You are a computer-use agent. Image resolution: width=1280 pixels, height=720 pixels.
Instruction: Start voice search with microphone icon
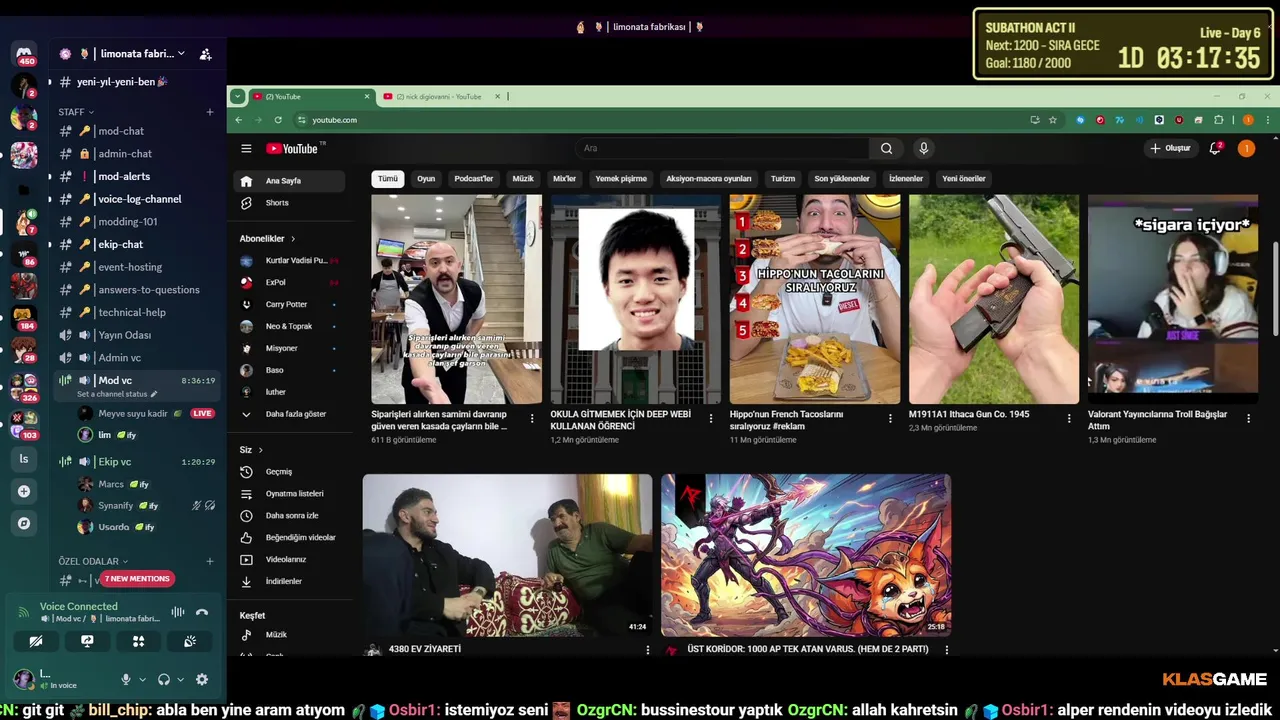(923, 148)
